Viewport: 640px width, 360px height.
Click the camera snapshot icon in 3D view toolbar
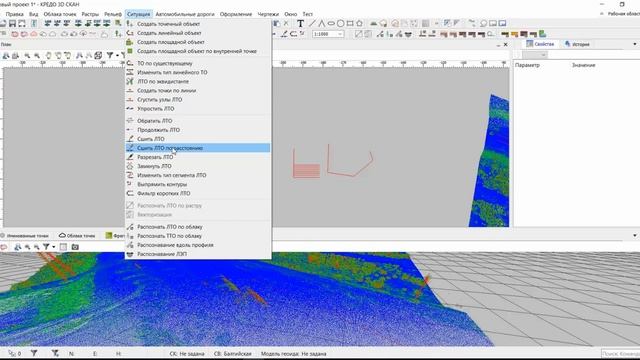pyautogui.click(x=75, y=247)
